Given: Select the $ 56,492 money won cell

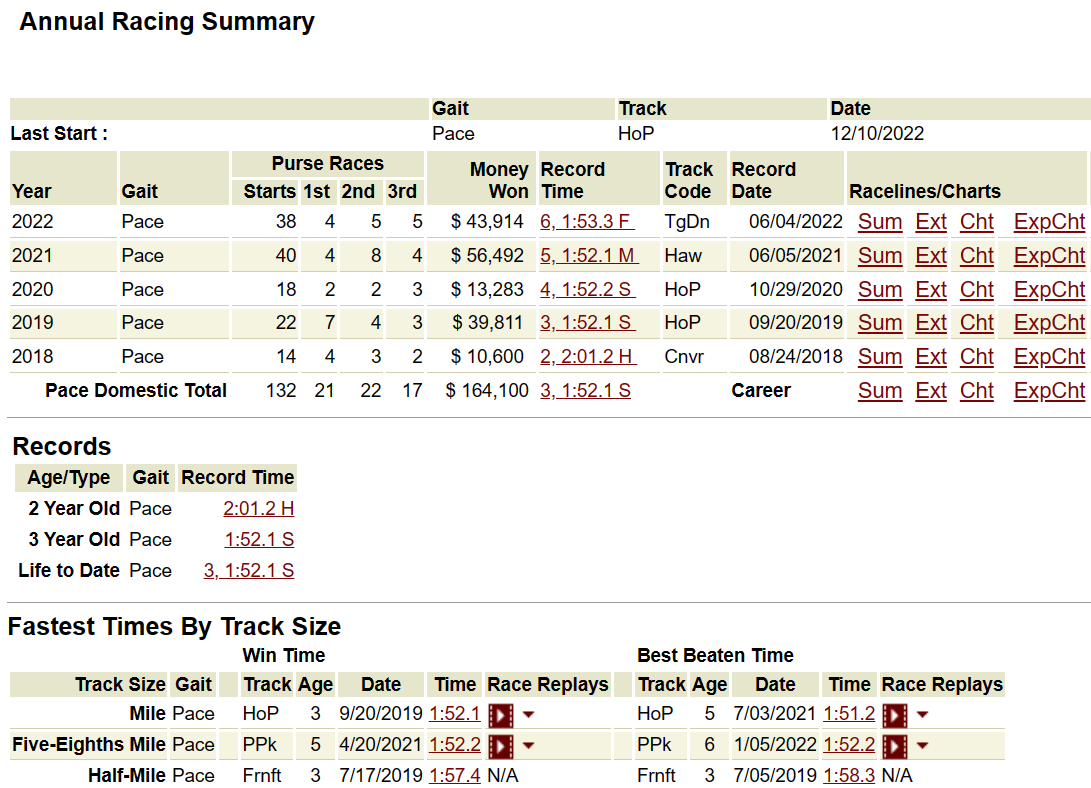Looking at the screenshot, I should pos(487,256).
